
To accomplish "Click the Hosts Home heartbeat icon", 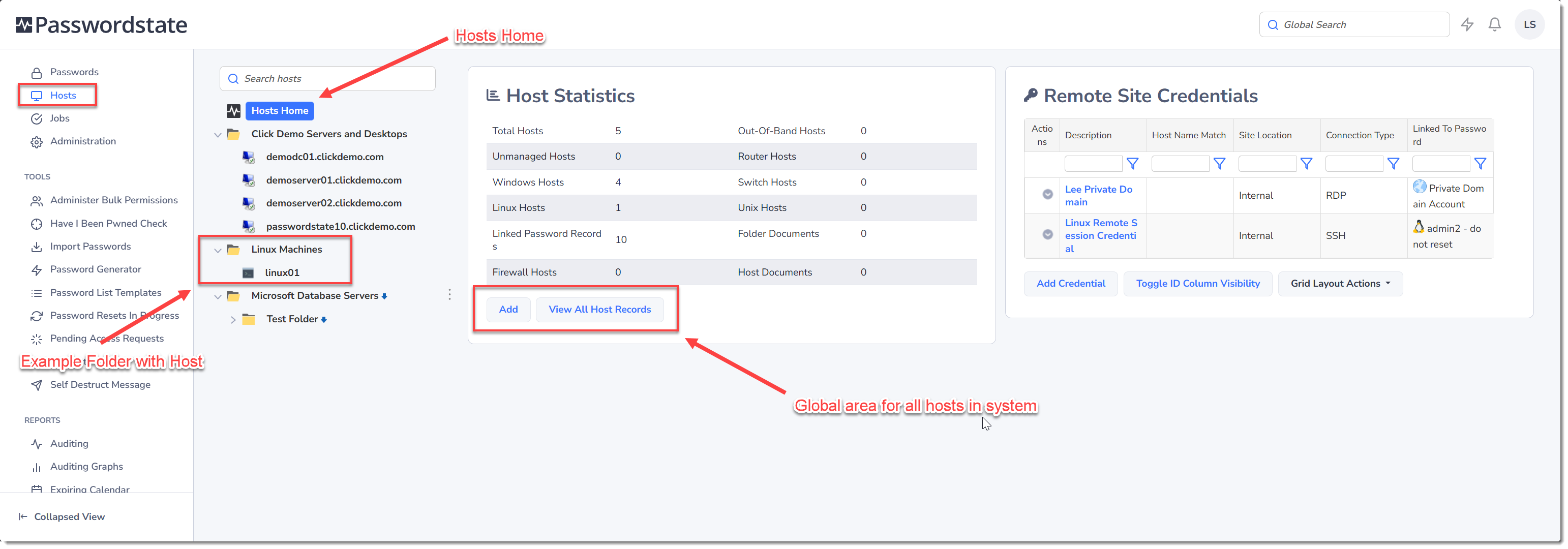I will point(234,111).
